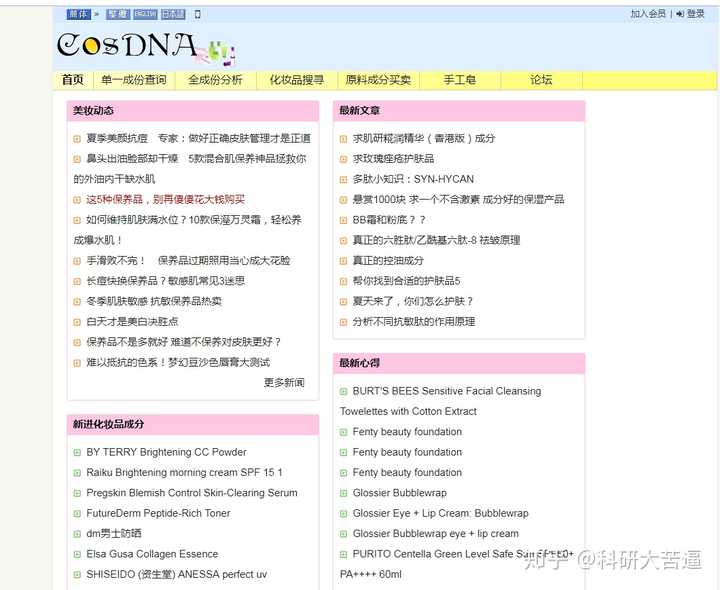Open the 原料成分买卖 menu item
This screenshot has width=720, height=590.
pos(378,80)
